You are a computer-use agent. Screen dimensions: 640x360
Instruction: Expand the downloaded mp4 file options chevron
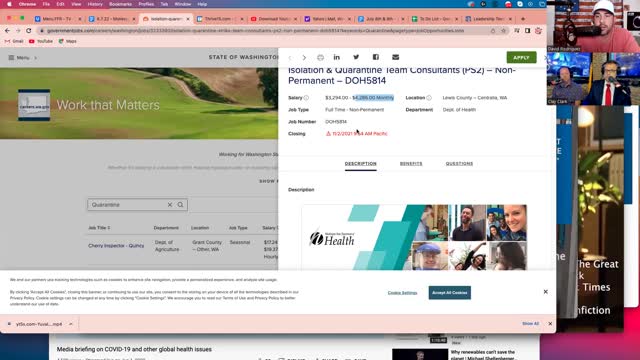[x=71, y=324]
